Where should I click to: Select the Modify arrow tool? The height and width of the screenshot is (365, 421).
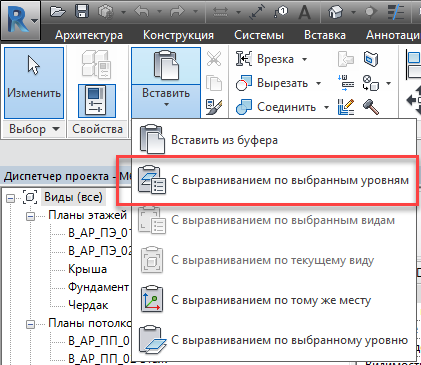(34, 83)
